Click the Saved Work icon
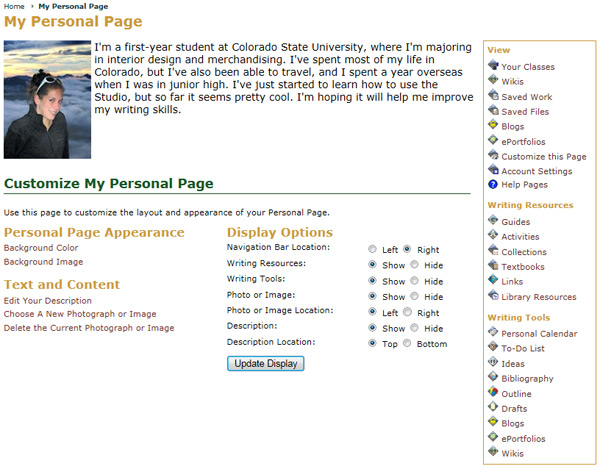Screen dimensions: 600x469 pos(493,95)
